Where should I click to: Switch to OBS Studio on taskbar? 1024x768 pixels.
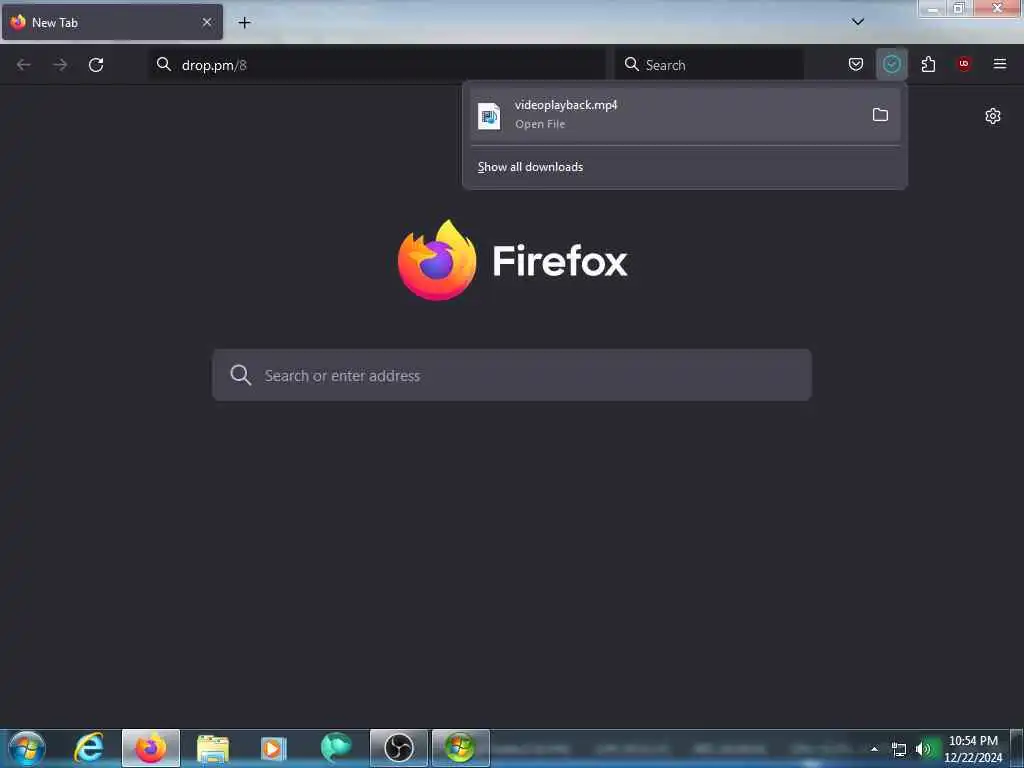coord(398,748)
